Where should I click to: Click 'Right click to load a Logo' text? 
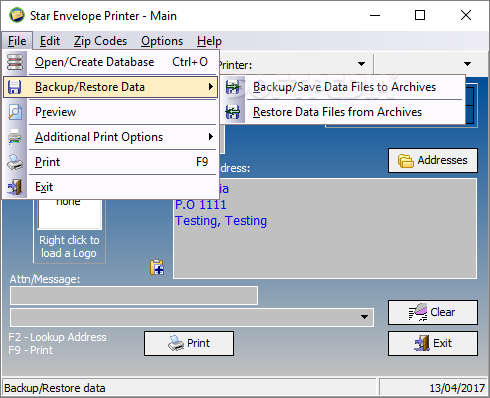[x=69, y=247]
